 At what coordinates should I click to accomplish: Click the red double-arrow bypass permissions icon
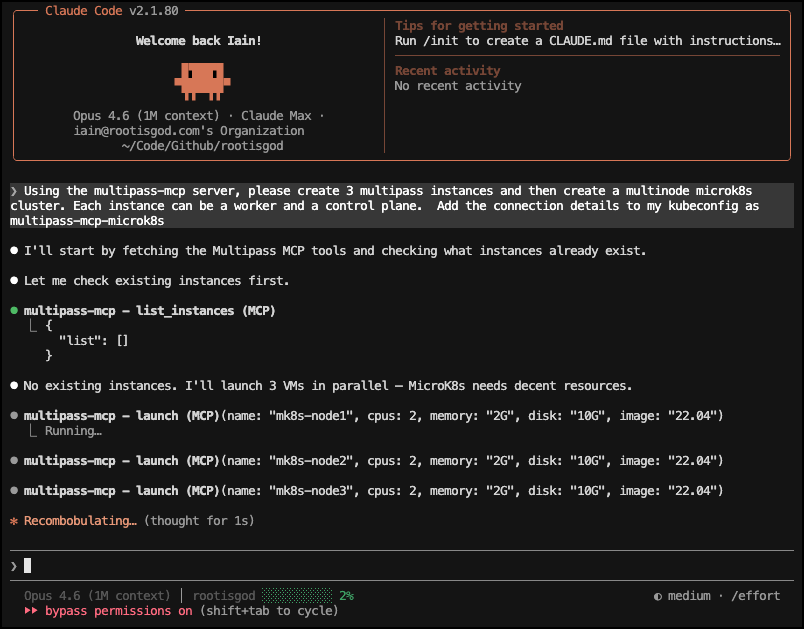(31, 610)
